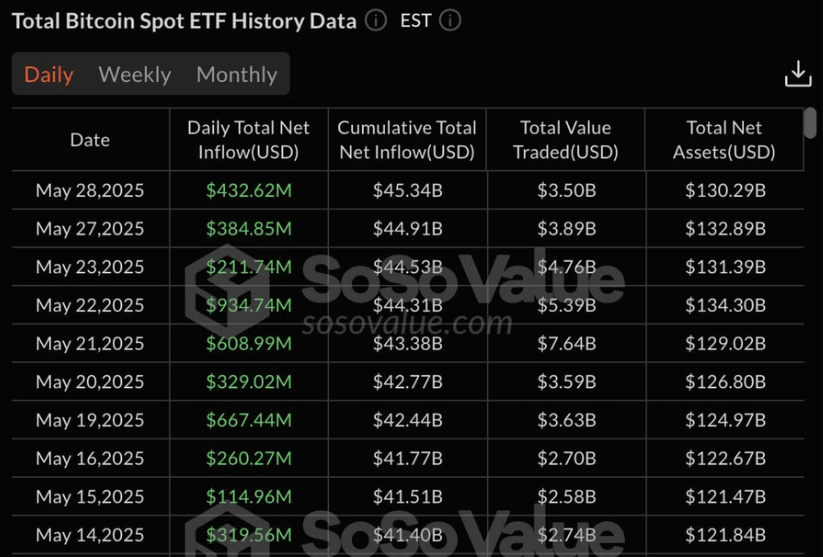Select the Monthly tab

click(236, 75)
